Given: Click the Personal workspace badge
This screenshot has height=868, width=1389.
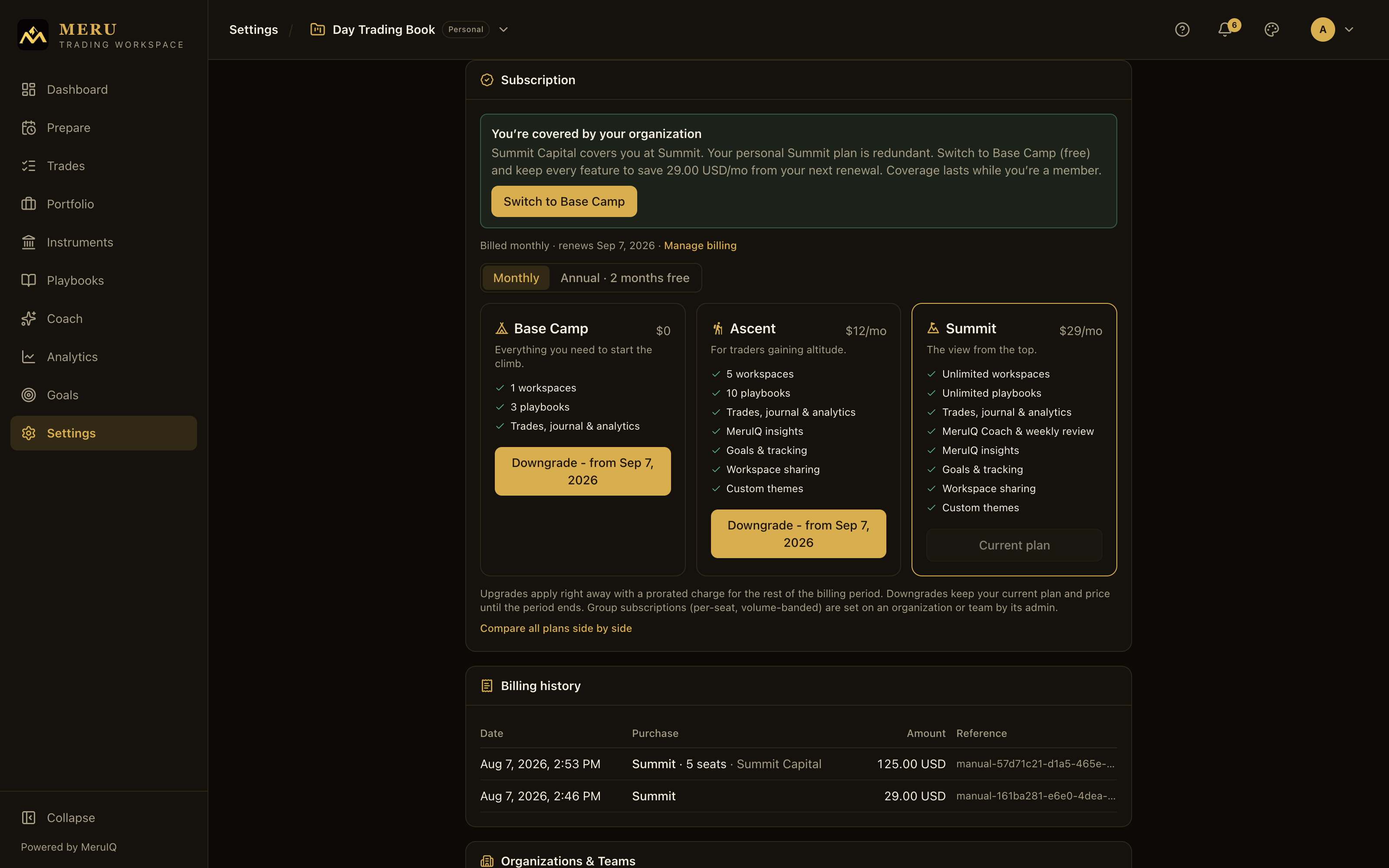Looking at the screenshot, I should pyautogui.click(x=465, y=29).
